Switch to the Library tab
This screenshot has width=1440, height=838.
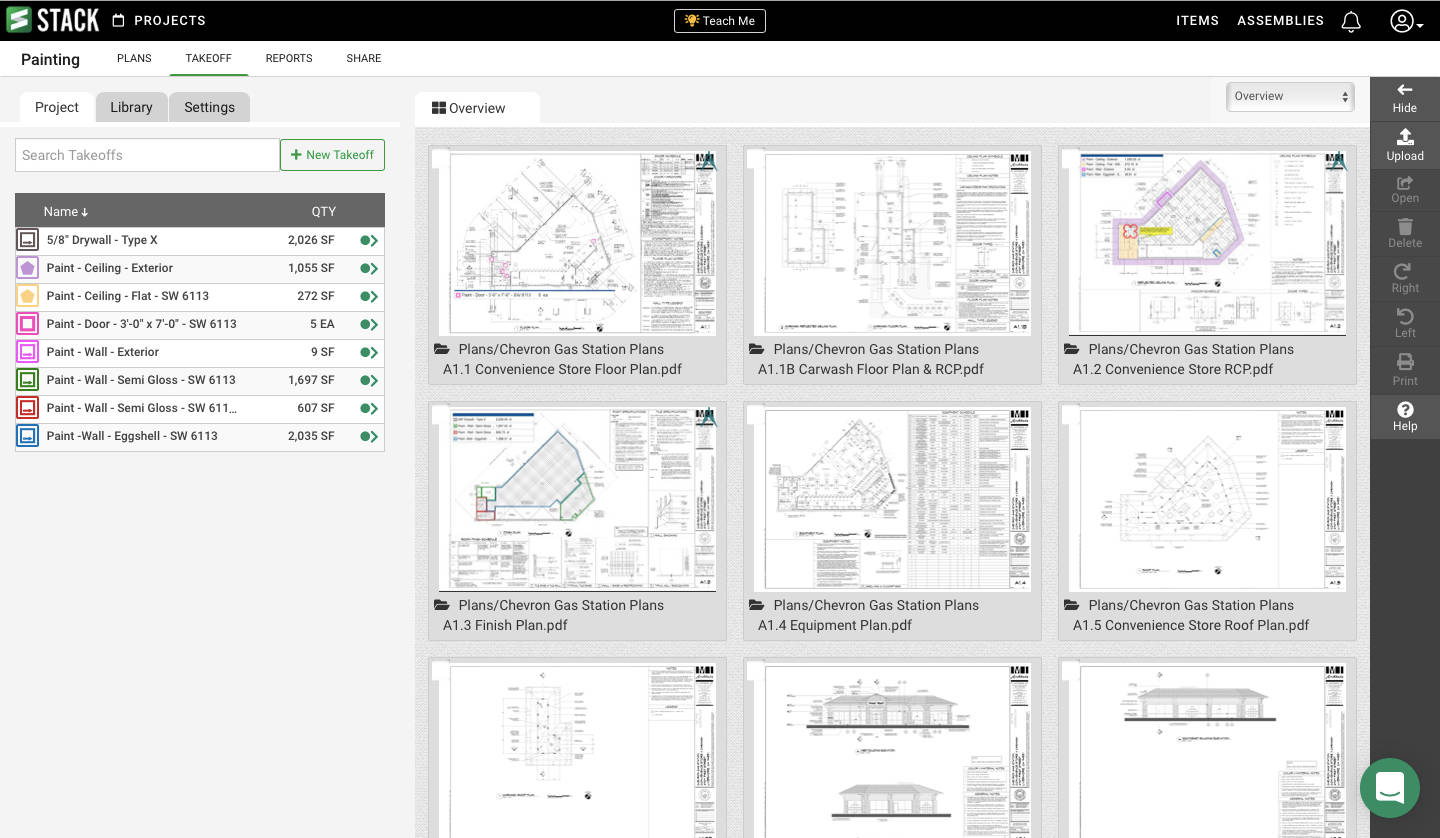click(131, 107)
